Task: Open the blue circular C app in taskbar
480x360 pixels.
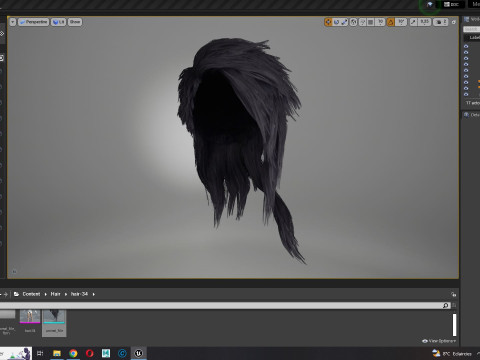Action: 122,353
